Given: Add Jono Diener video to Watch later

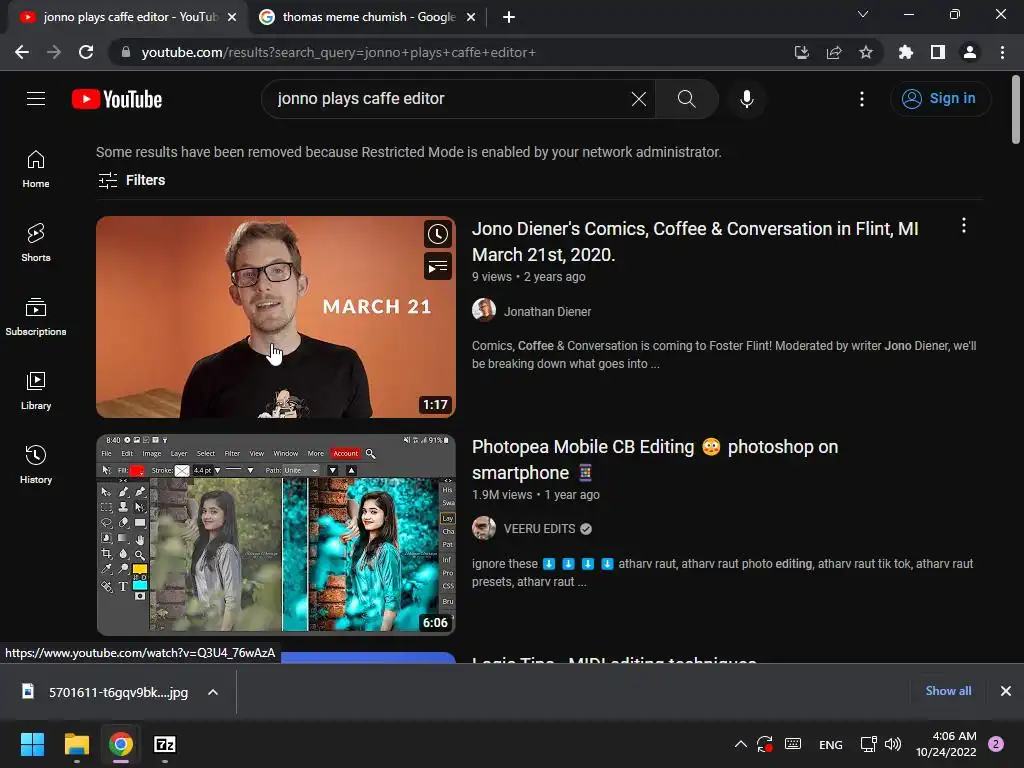Looking at the screenshot, I should click(438, 234).
